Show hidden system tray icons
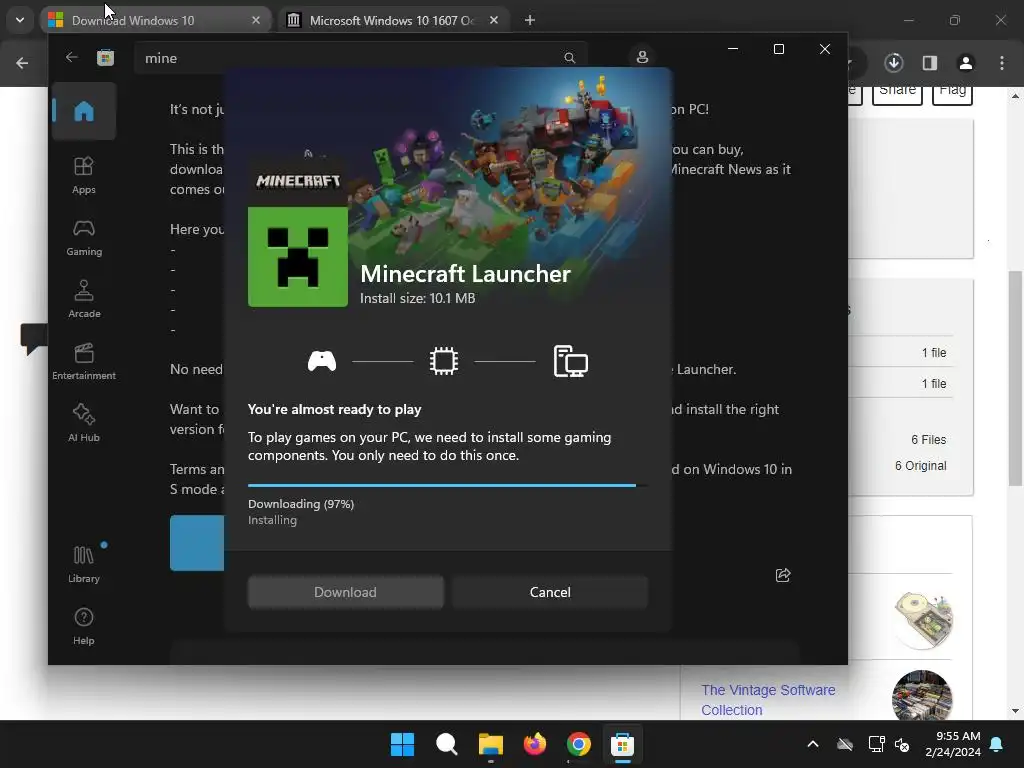1024x768 pixels. 813,744
